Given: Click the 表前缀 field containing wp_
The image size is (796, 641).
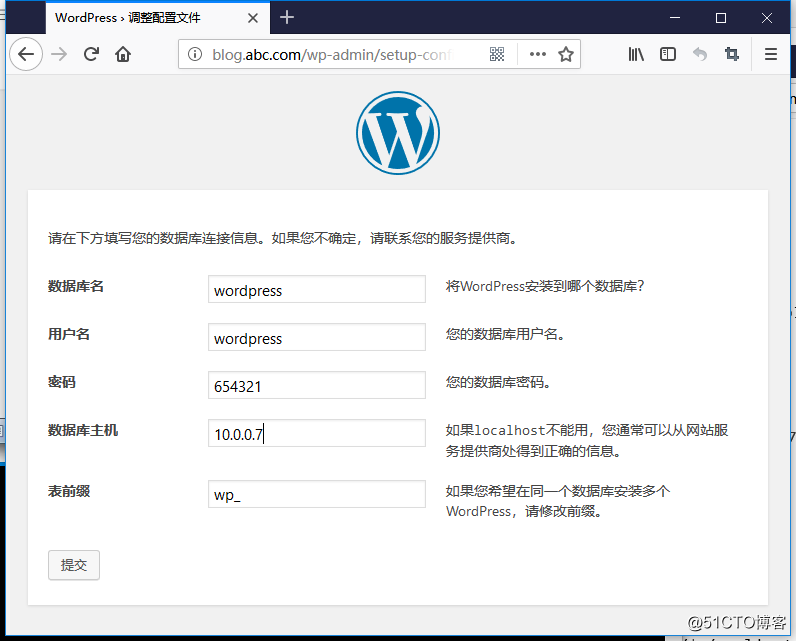Looking at the screenshot, I should (317, 494).
